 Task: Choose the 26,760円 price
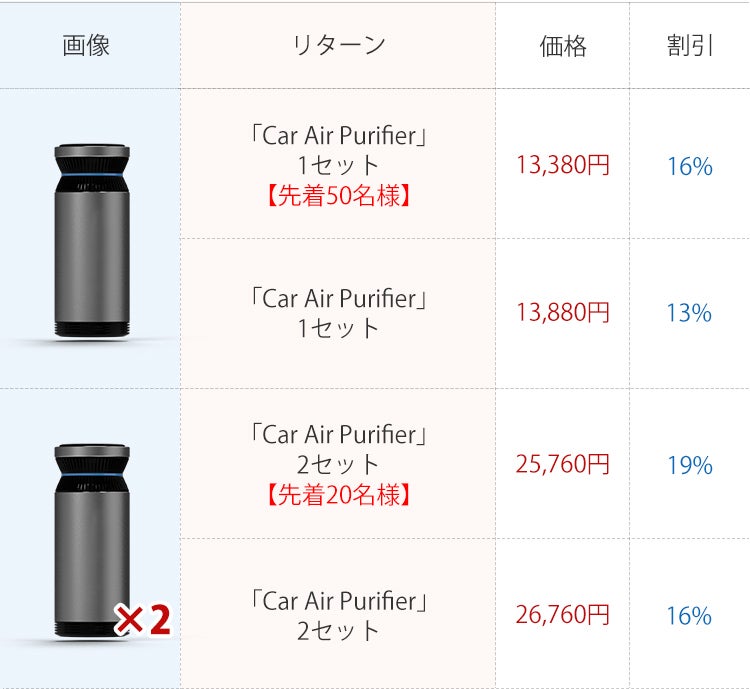click(x=562, y=614)
